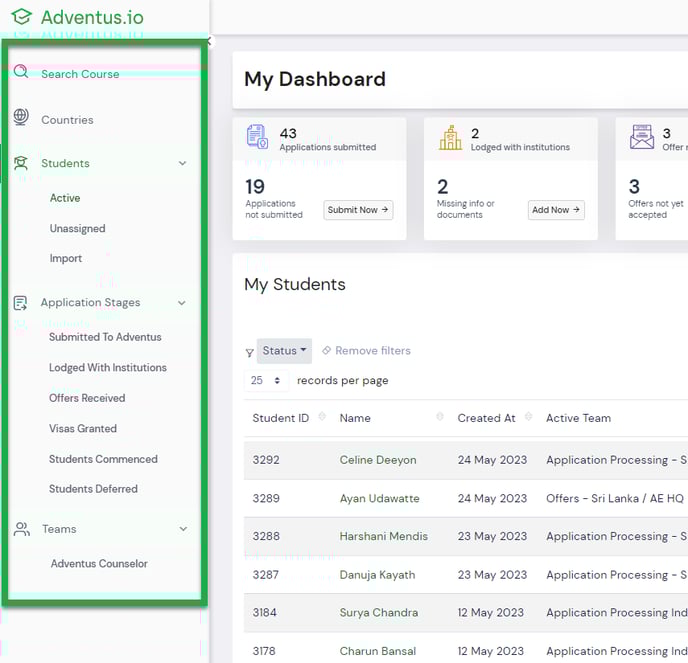
Task: Click the 2 Missing info or documents figure
Action: click(x=443, y=187)
